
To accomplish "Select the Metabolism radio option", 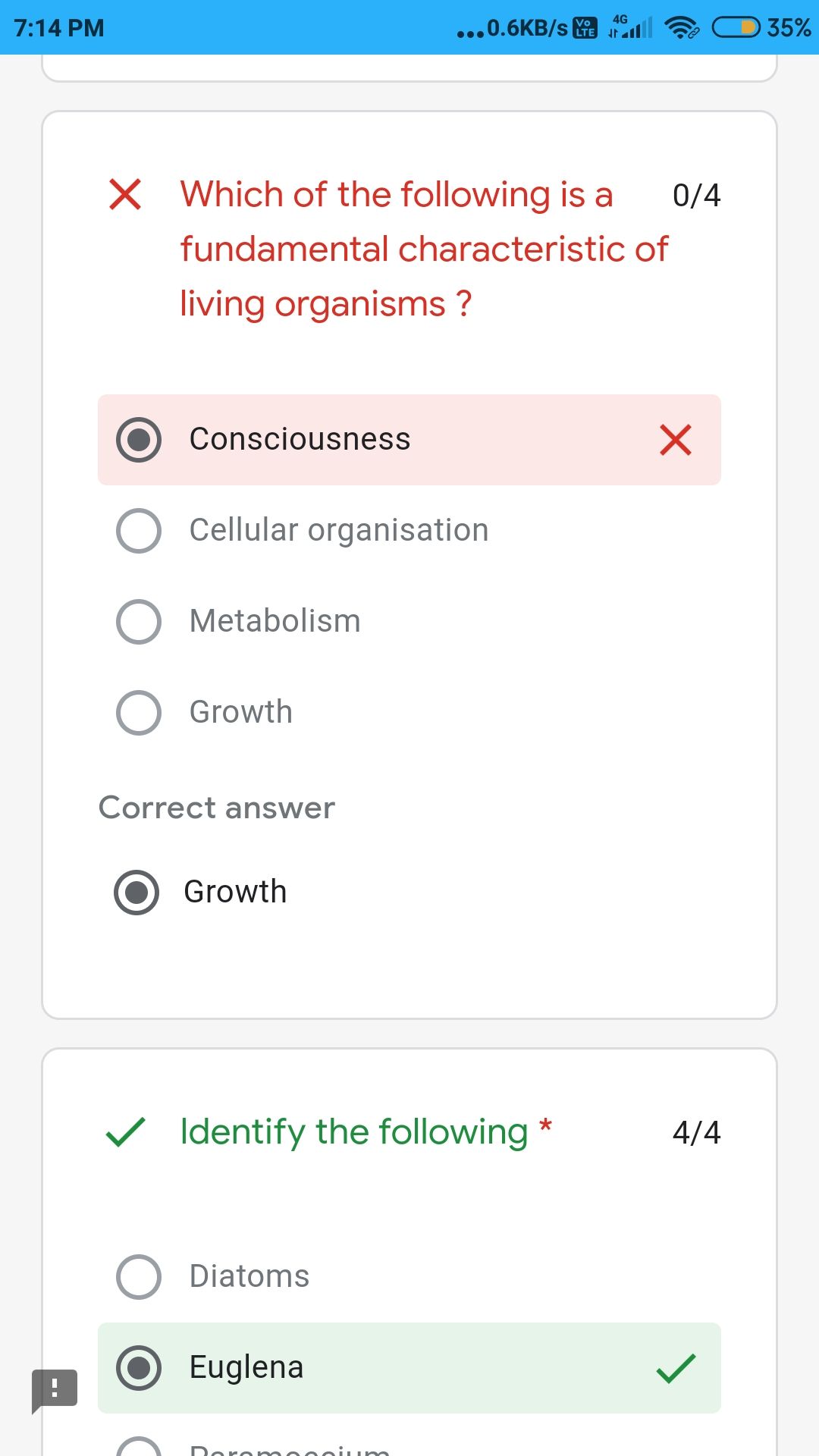I will pyautogui.click(x=409, y=622).
